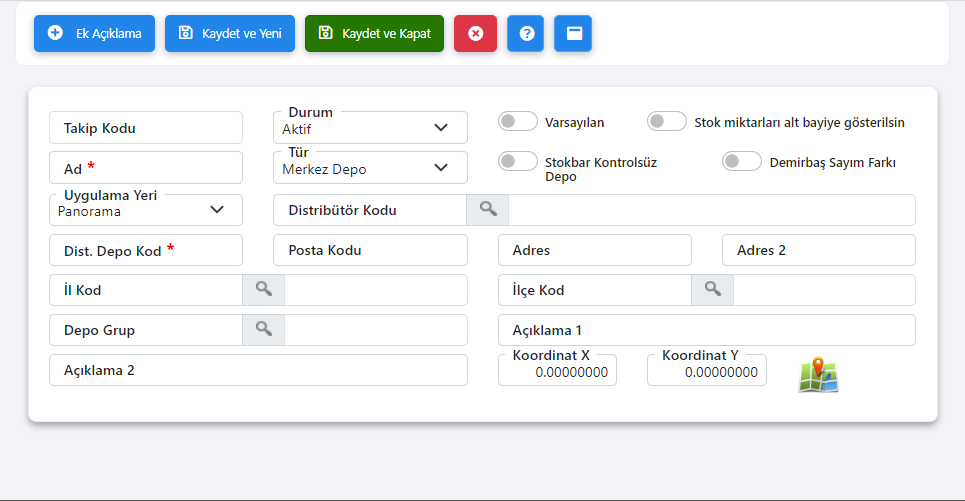
Task: Click the İlçe Kod input
Action: (595, 290)
